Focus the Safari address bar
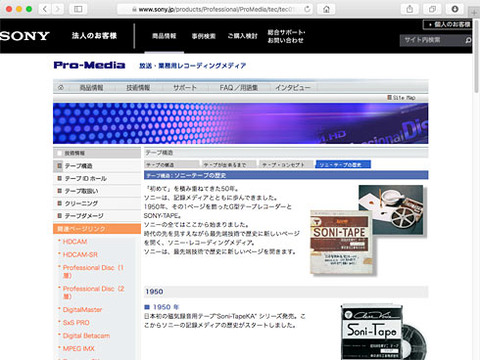Screen dimensions: 480x360 [x=215, y=9]
